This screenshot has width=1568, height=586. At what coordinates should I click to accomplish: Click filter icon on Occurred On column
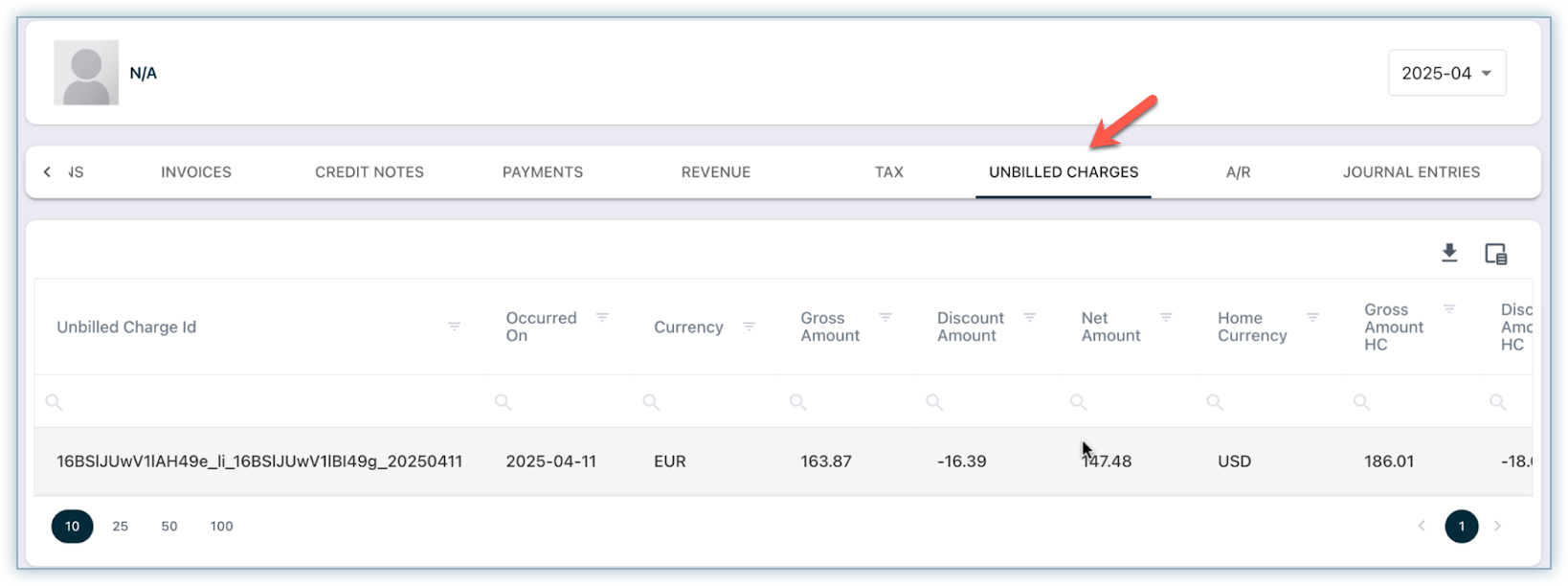[602, 318]
